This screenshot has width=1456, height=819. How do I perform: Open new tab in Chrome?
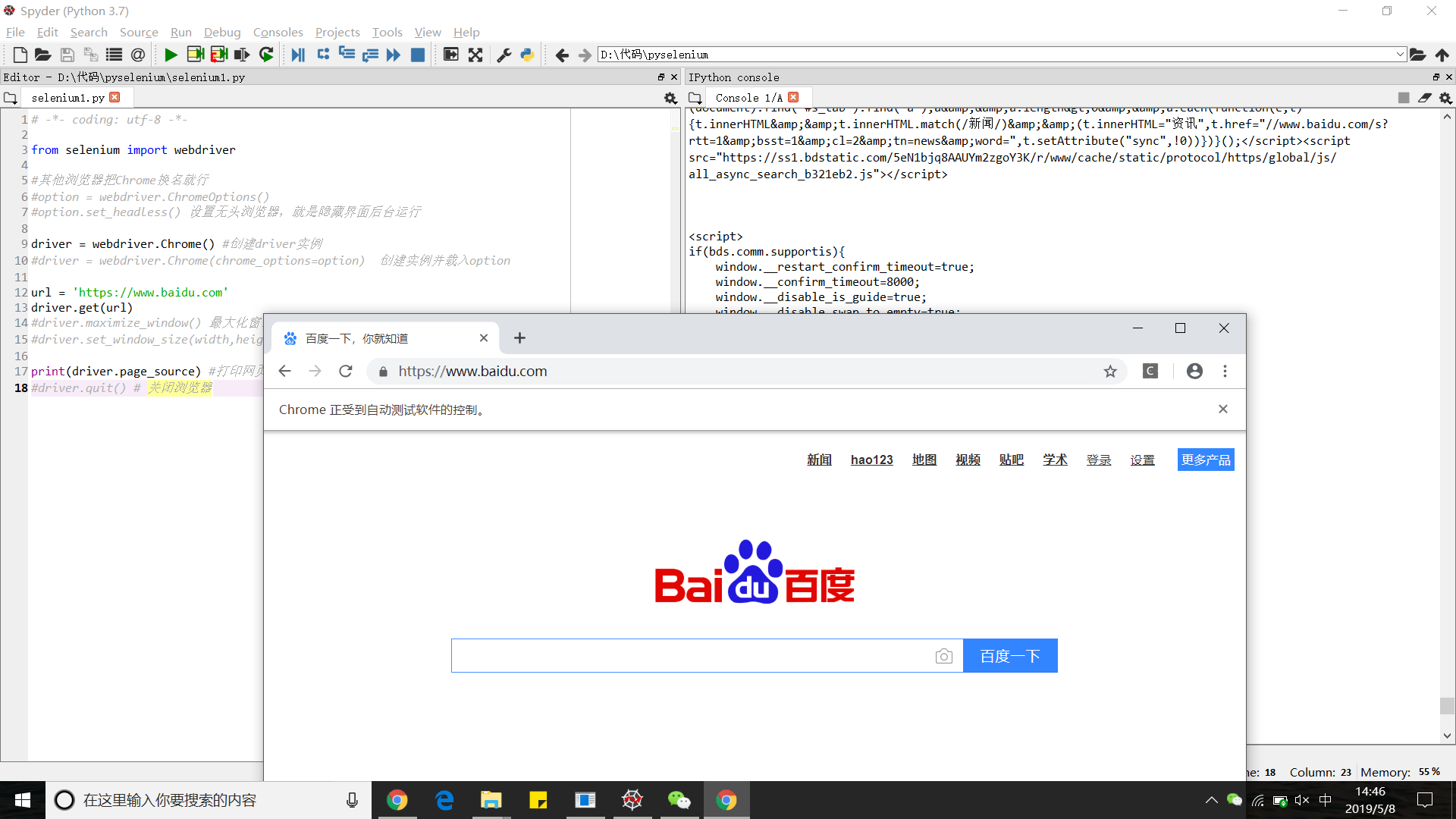coord(519,338)
